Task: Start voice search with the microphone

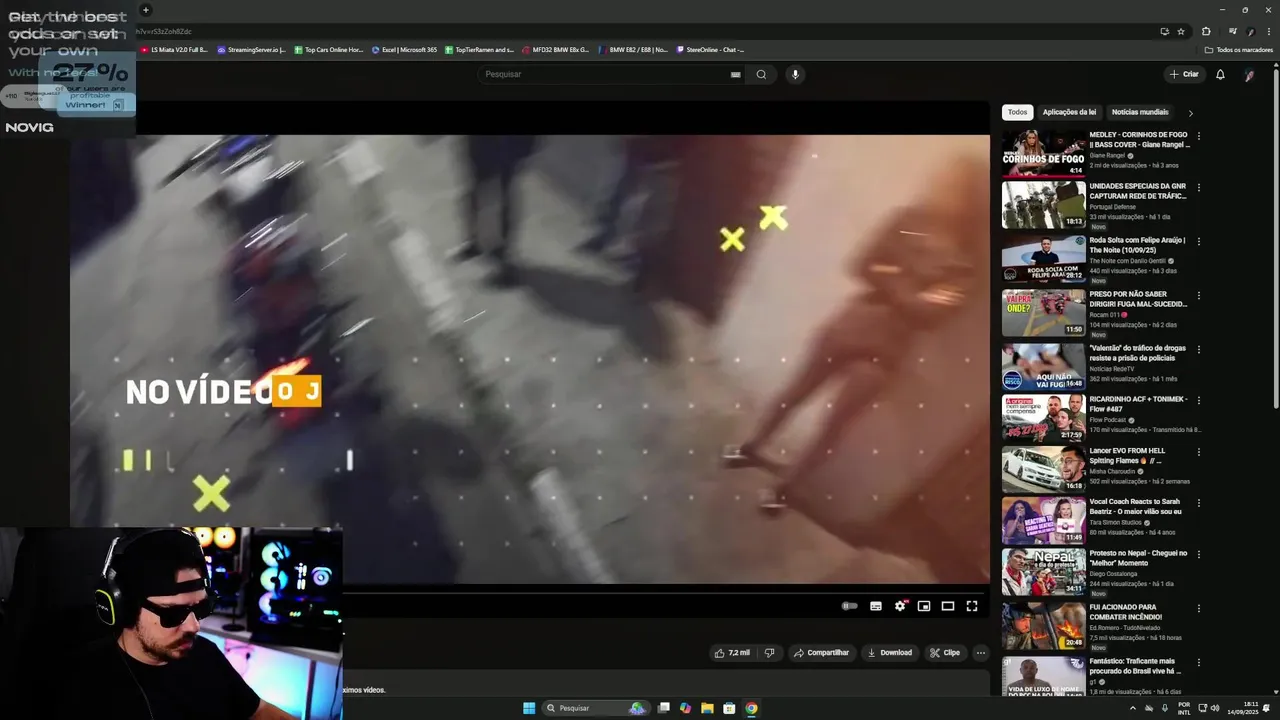Action: [x=795, y=74]
